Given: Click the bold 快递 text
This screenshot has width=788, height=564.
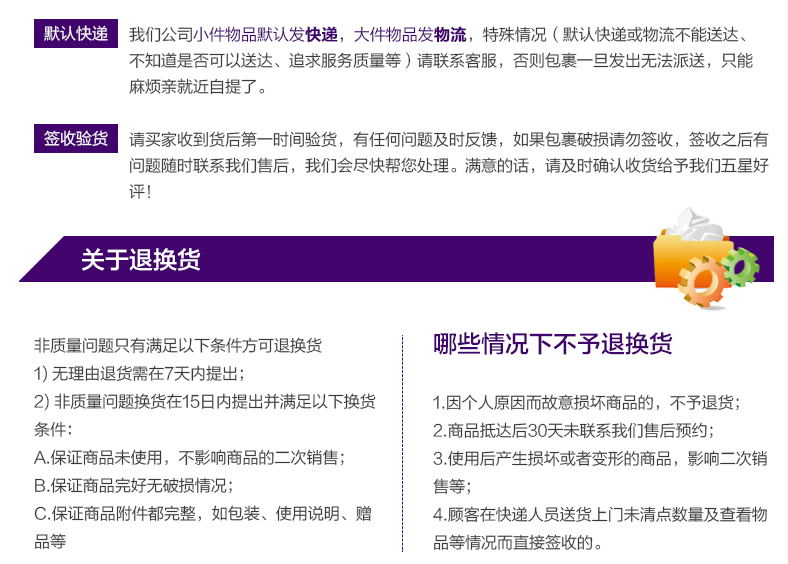Looking at the screenshot, I should [321, 34].
